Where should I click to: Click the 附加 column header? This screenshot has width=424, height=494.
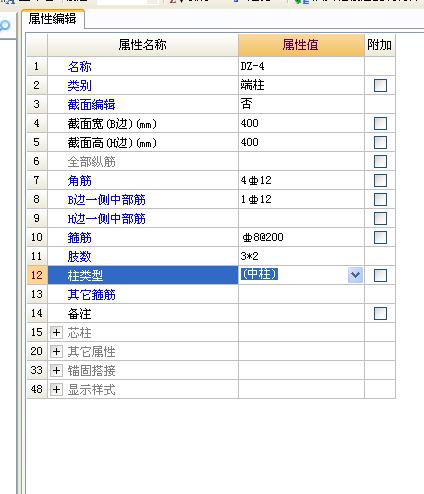click(380, 45)
